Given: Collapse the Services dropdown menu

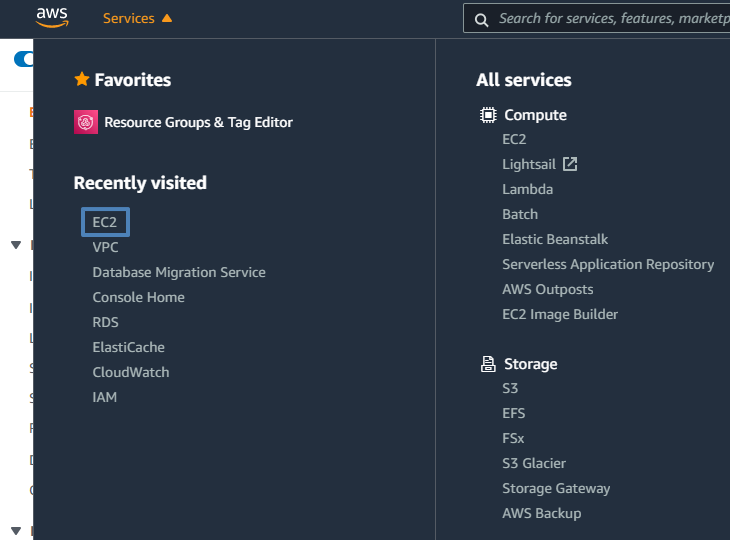Looking at the screenshot, I should pos(137,18).
